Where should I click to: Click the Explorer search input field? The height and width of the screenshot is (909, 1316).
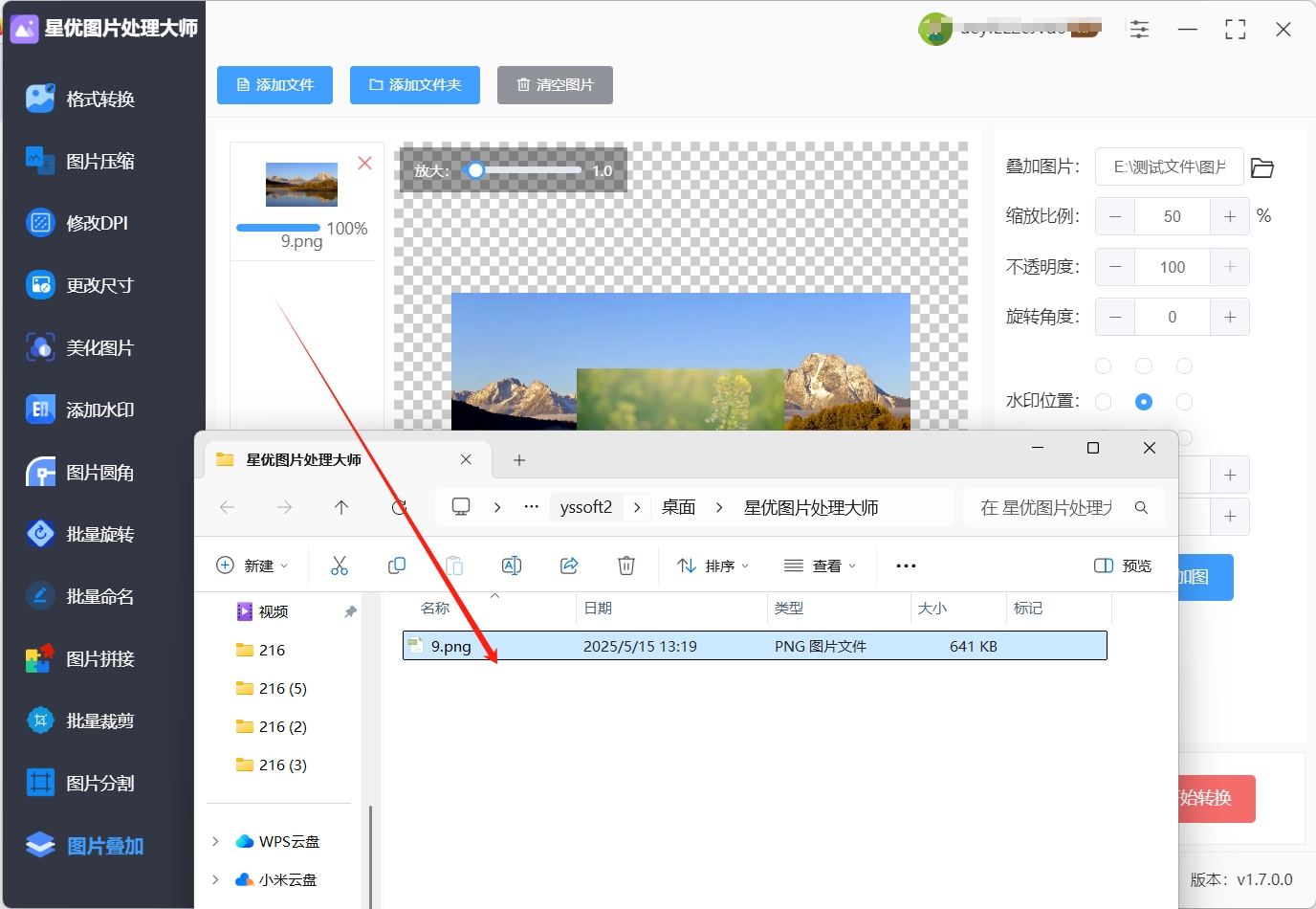coord(1047,507)
